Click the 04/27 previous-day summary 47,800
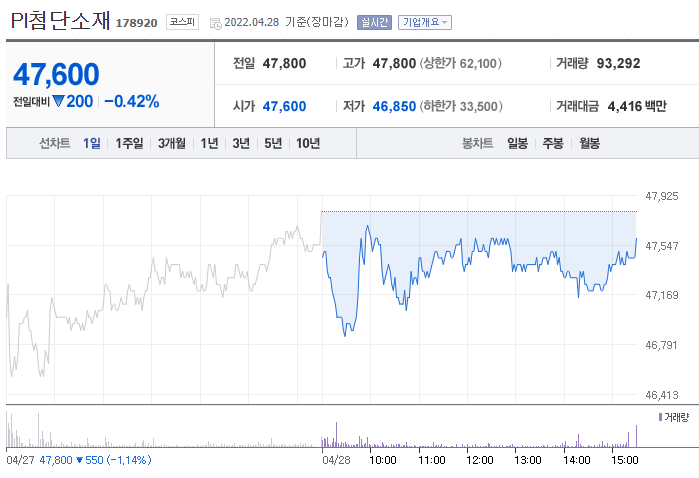This screenshot has height=478, width=699. point(56,460)
